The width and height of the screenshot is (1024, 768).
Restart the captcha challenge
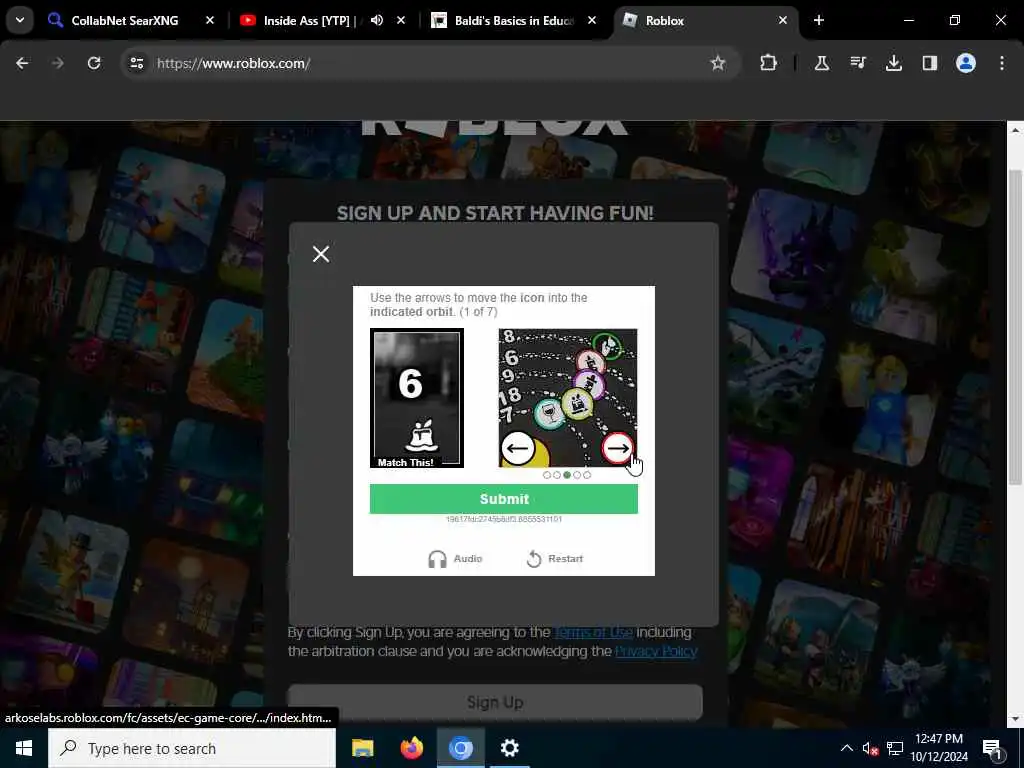[554, 559]
